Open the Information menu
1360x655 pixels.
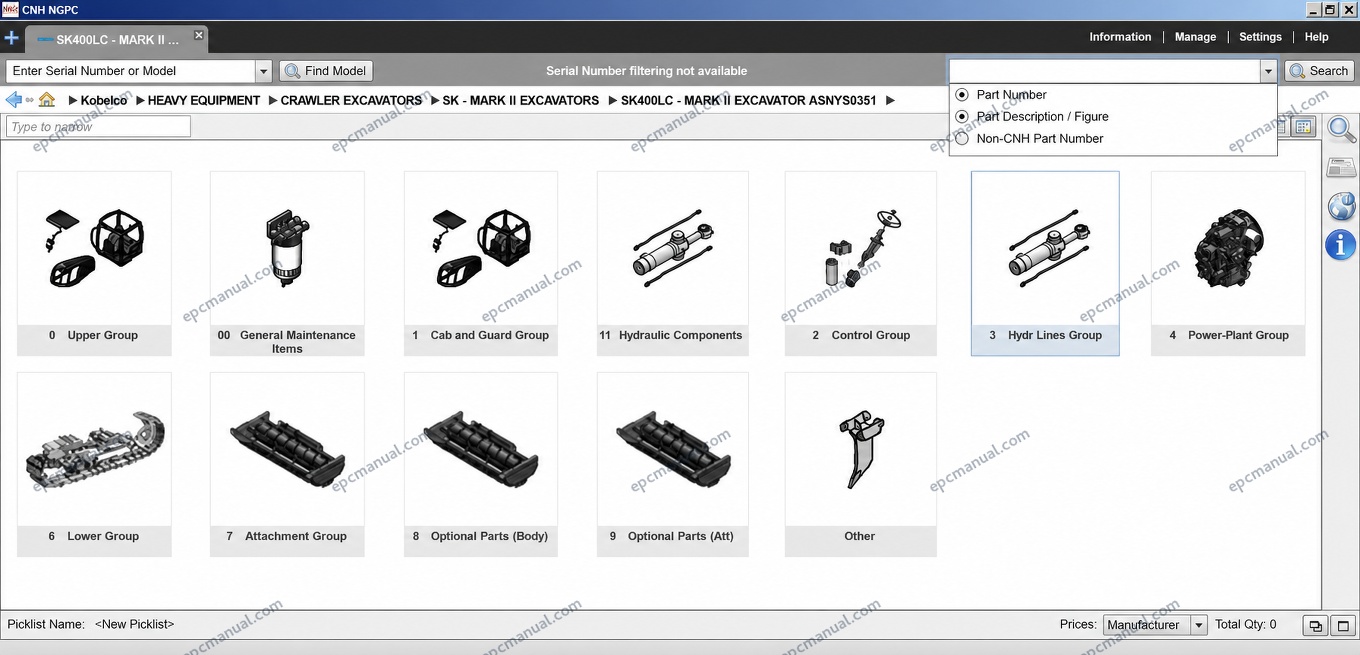coord(1120,37)
